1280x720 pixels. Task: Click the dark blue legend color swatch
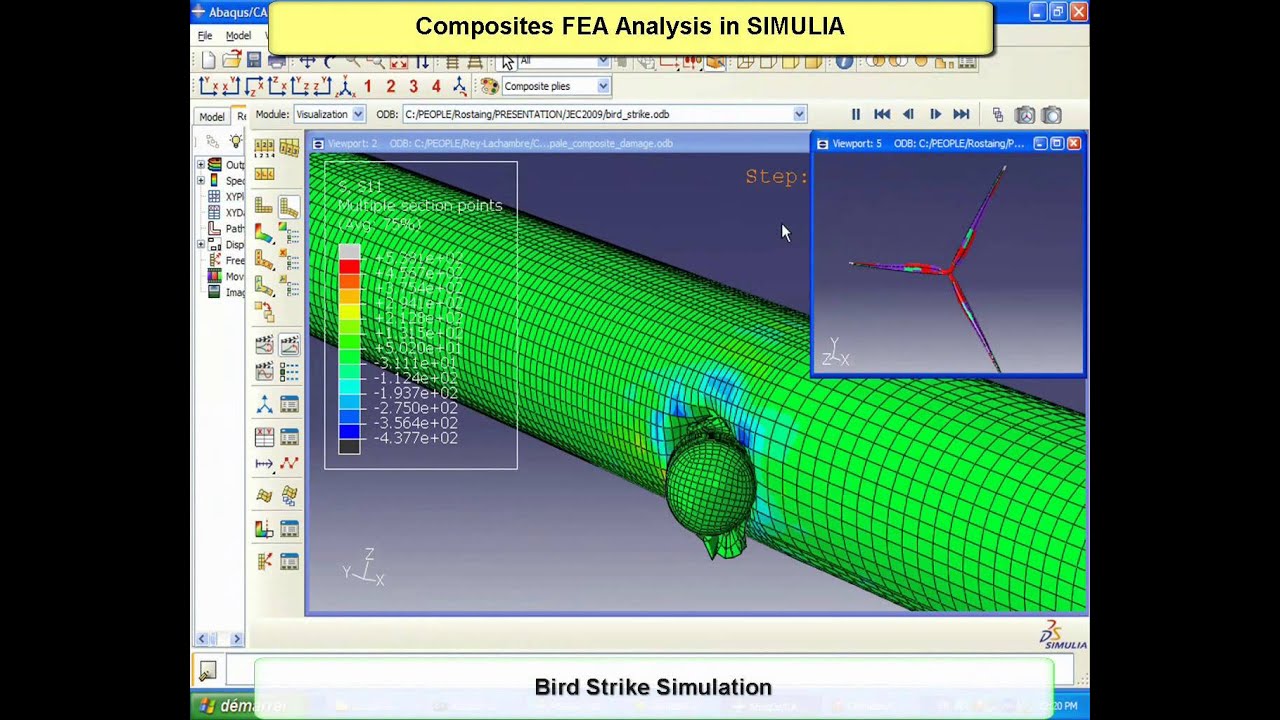point(349,432)
